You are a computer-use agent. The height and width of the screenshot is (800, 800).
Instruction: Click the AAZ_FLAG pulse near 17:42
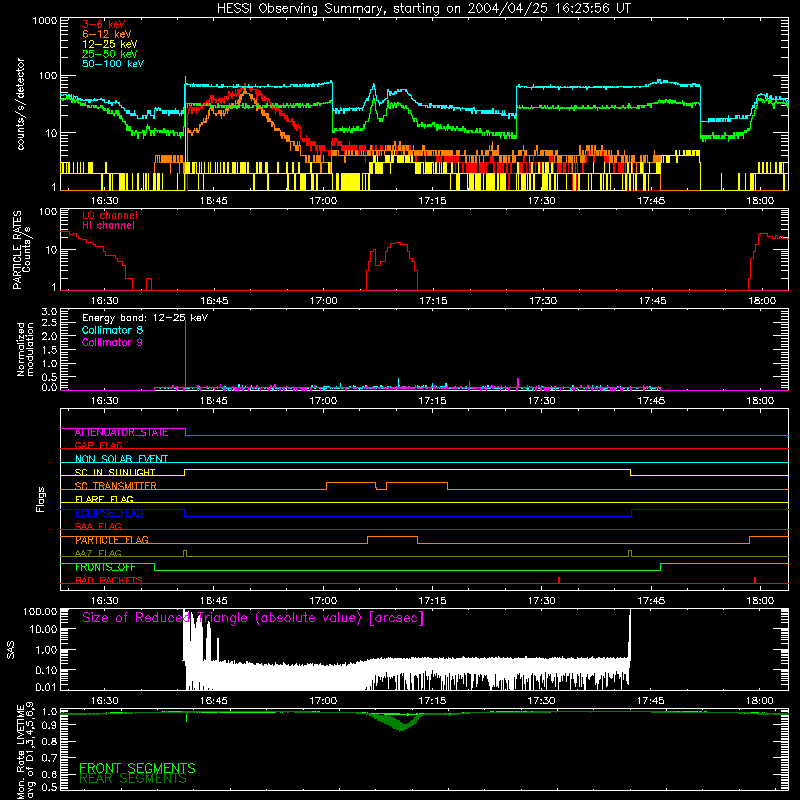[630, 554]
